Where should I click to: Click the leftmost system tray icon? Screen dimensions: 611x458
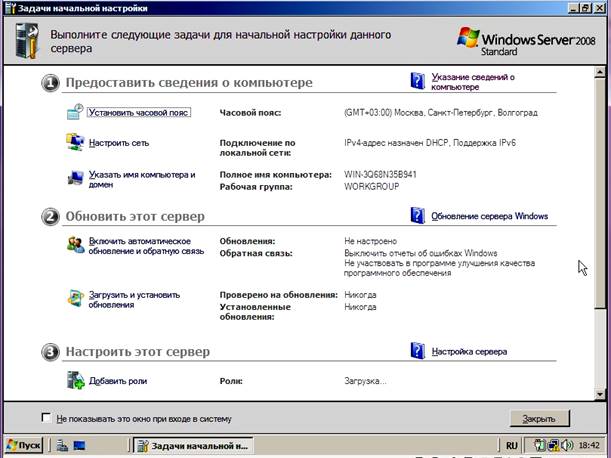click(539, 445)
